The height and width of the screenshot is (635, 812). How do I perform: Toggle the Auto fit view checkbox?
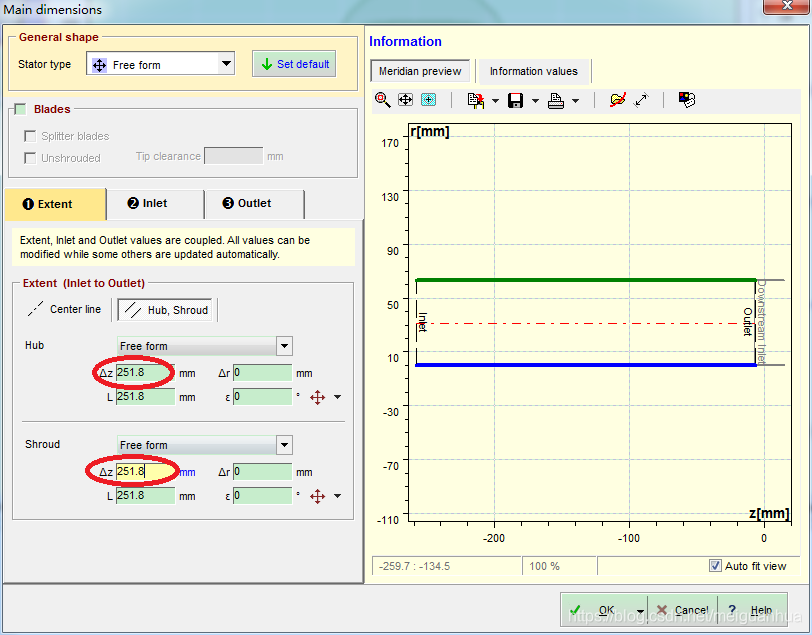pyautogui.click(x=715, y=566)
